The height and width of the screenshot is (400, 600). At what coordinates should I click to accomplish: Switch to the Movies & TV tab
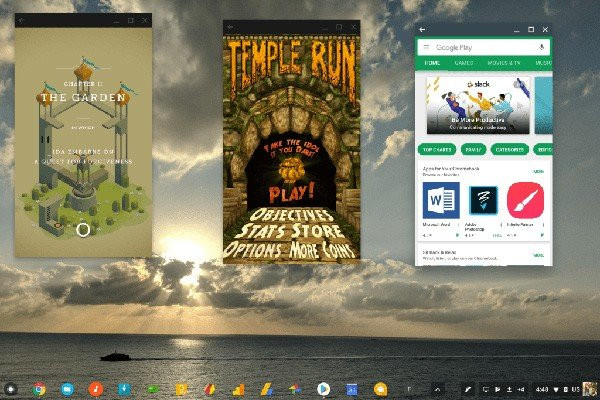[505, 62]
